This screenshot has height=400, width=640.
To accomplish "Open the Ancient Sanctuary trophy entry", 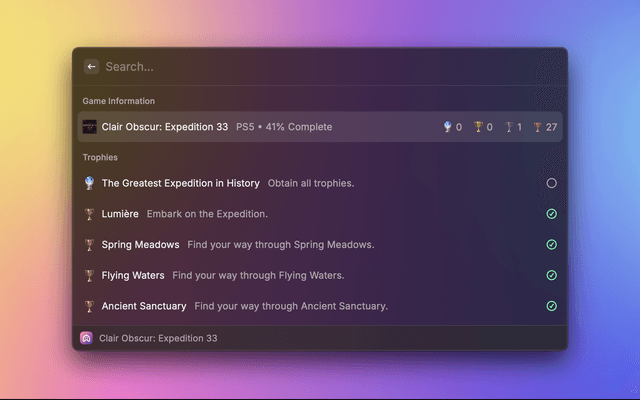I will [144, 306].
